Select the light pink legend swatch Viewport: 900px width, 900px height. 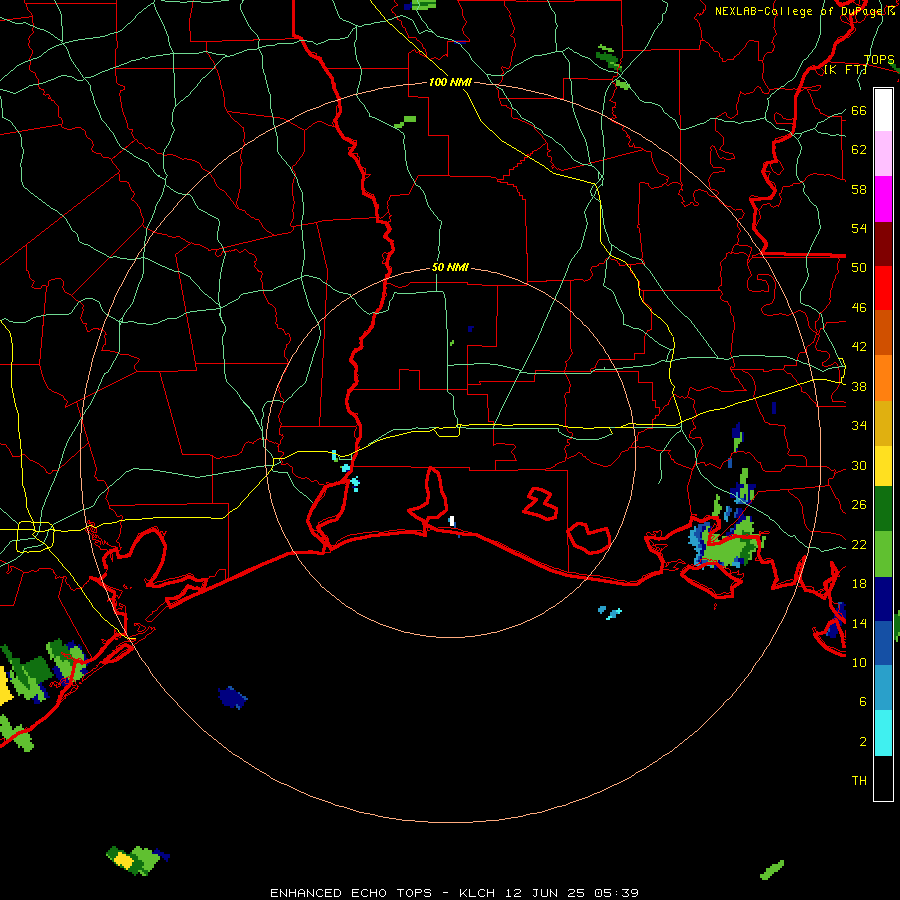[883, 153]
